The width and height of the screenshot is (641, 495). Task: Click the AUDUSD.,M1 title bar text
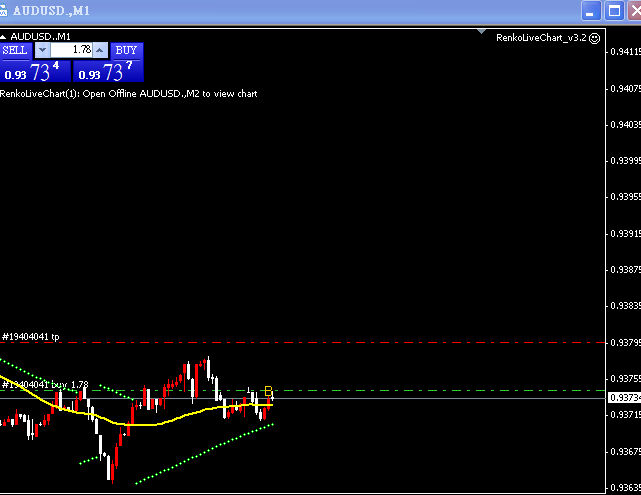[51, 11]
